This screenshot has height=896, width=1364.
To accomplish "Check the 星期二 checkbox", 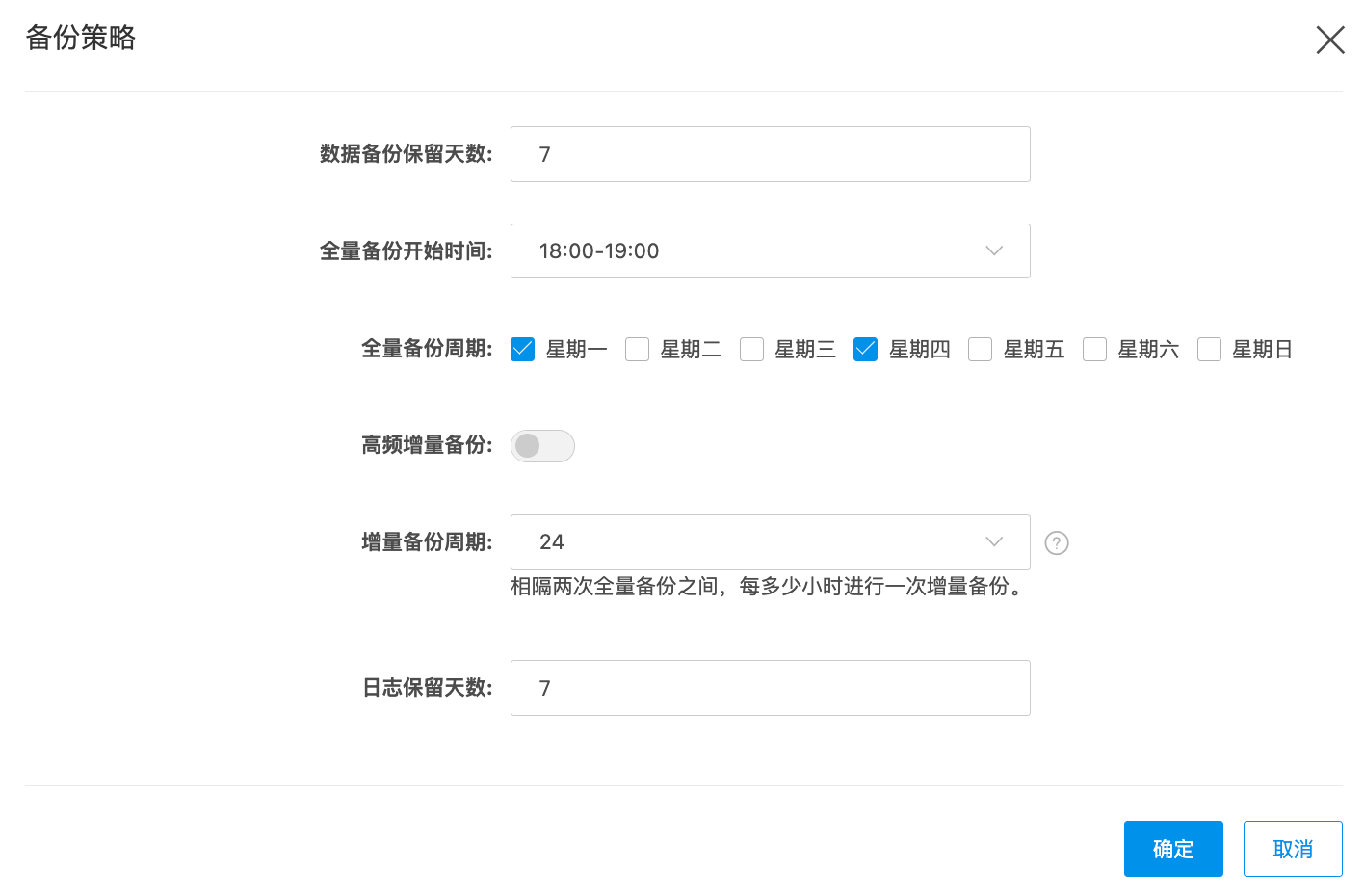I will [x=637, y=349].
